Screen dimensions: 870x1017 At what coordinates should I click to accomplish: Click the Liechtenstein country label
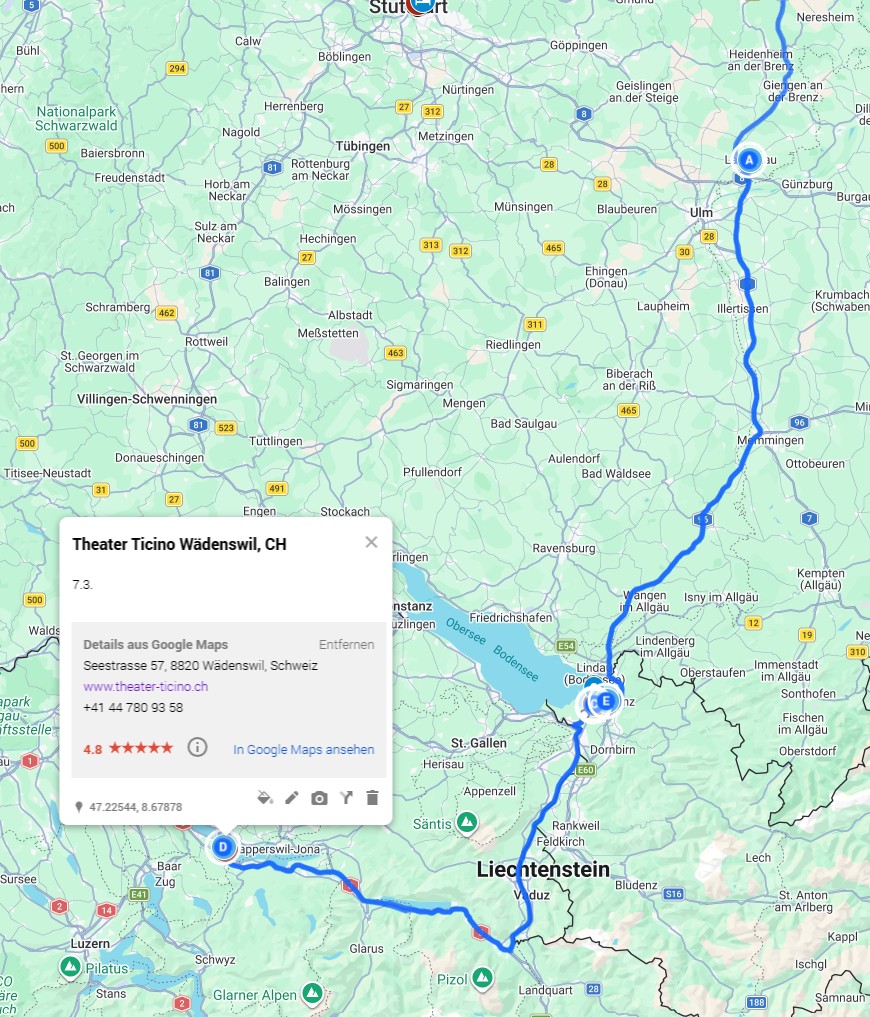click(x=543, y=869)
